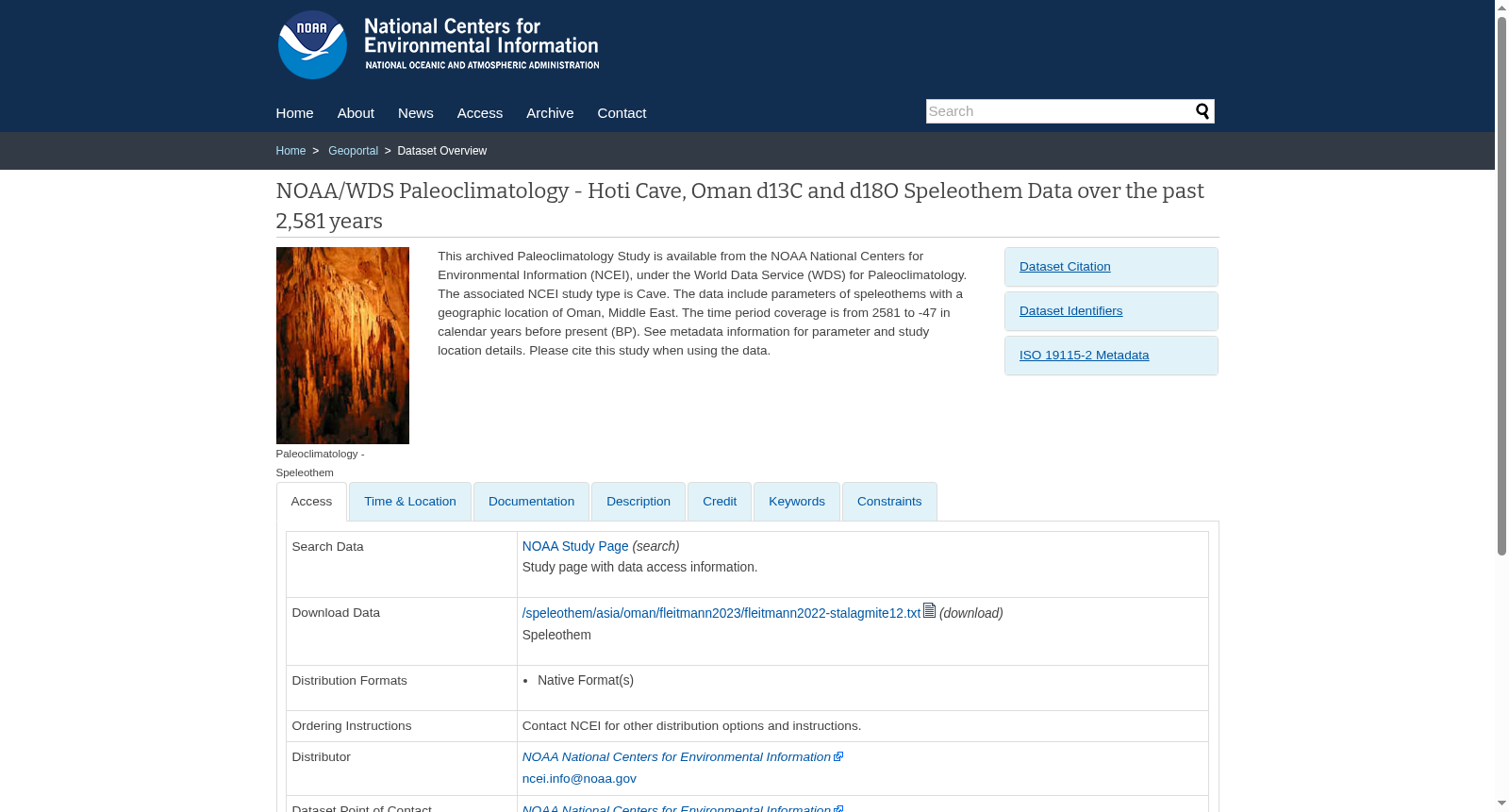Click the Search Data row label
This screenshot has width=1509, height=812.
[x=327, y=547]
